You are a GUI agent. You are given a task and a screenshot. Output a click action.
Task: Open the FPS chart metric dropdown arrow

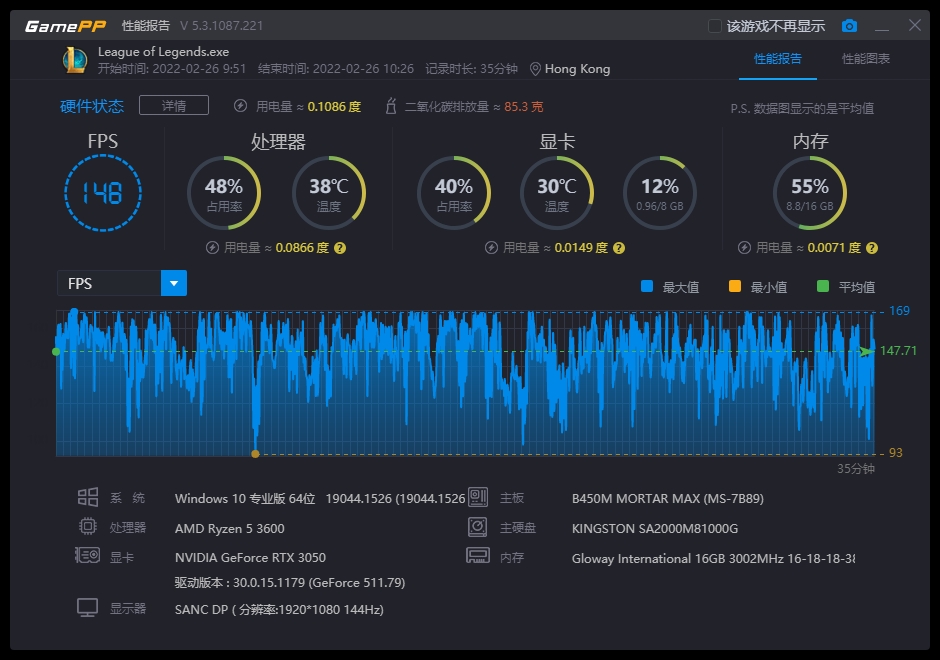point(174,284)
